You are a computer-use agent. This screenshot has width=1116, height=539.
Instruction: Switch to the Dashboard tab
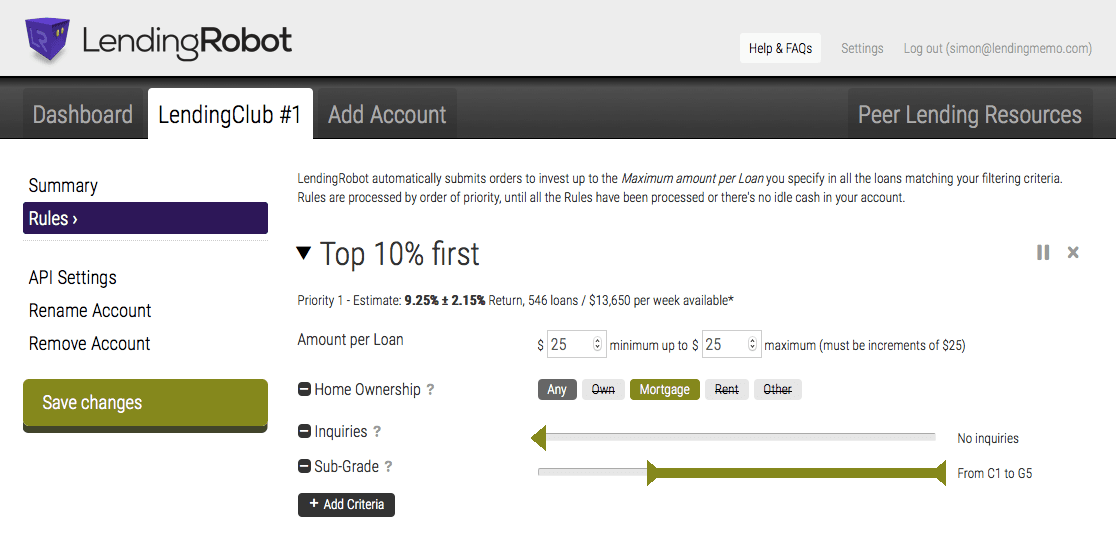point(83,115)
